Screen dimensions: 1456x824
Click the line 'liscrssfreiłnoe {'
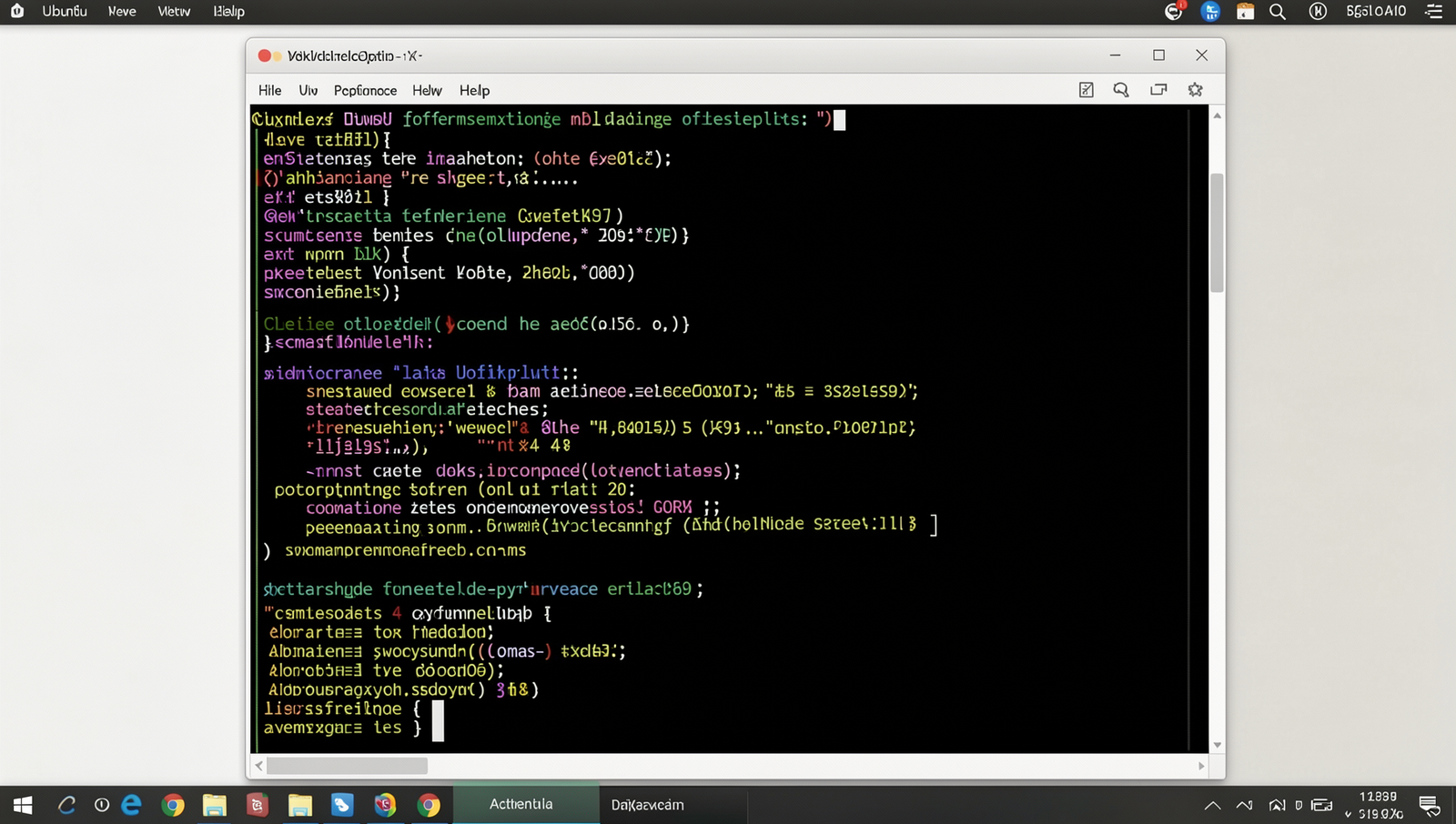click(x=342, y=708)
